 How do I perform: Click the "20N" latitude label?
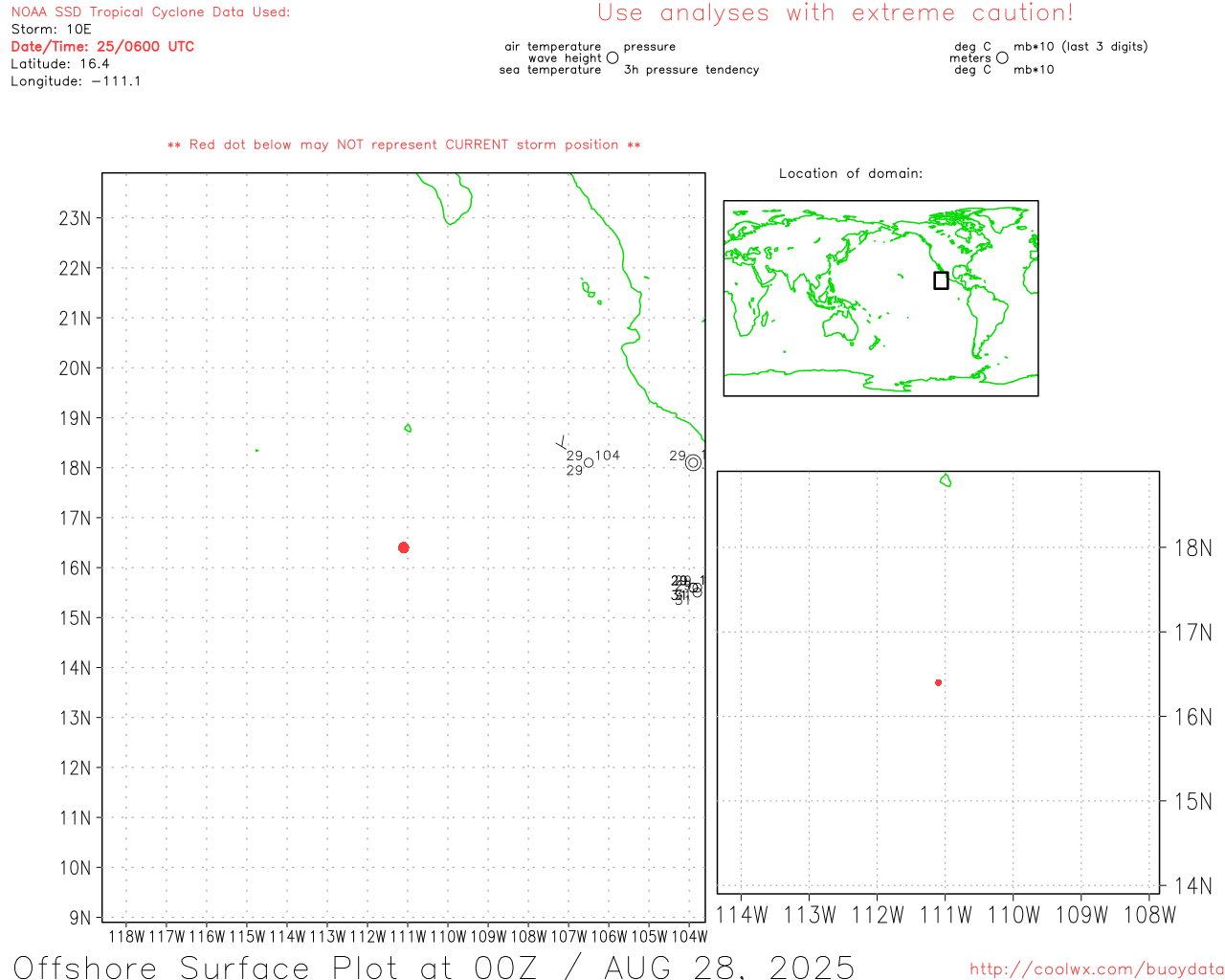[76, 368]
